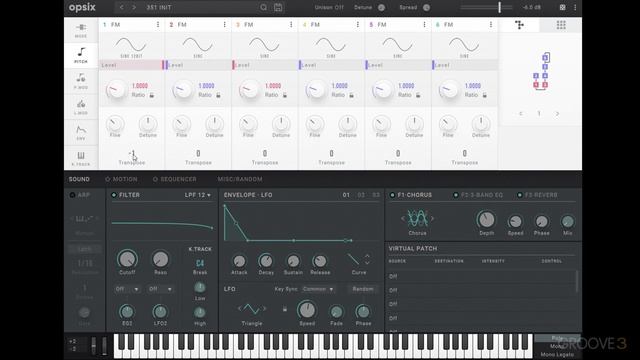Click operator 1 Ratio value 1.0000
The image size is (640, 360).
140,86
